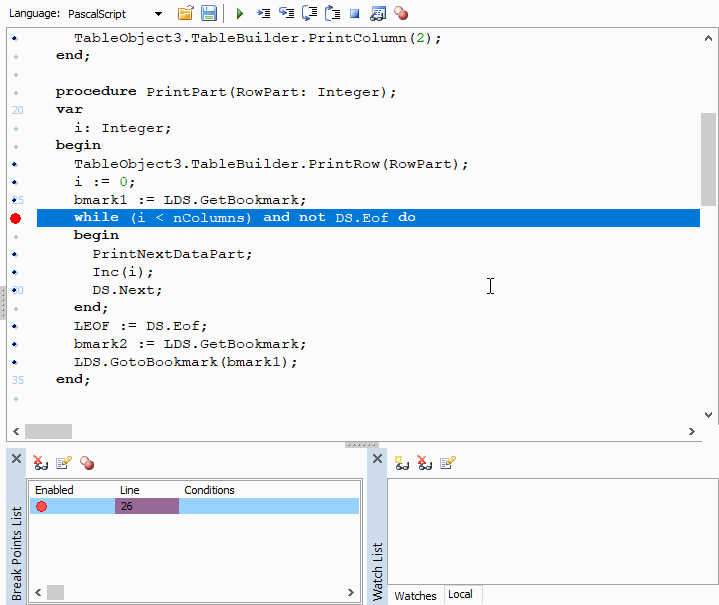The image size is (719, 605).
Task: Remove the red breakpoint marker on the while line
Action: pyautogui.click(x=16, y=218)
